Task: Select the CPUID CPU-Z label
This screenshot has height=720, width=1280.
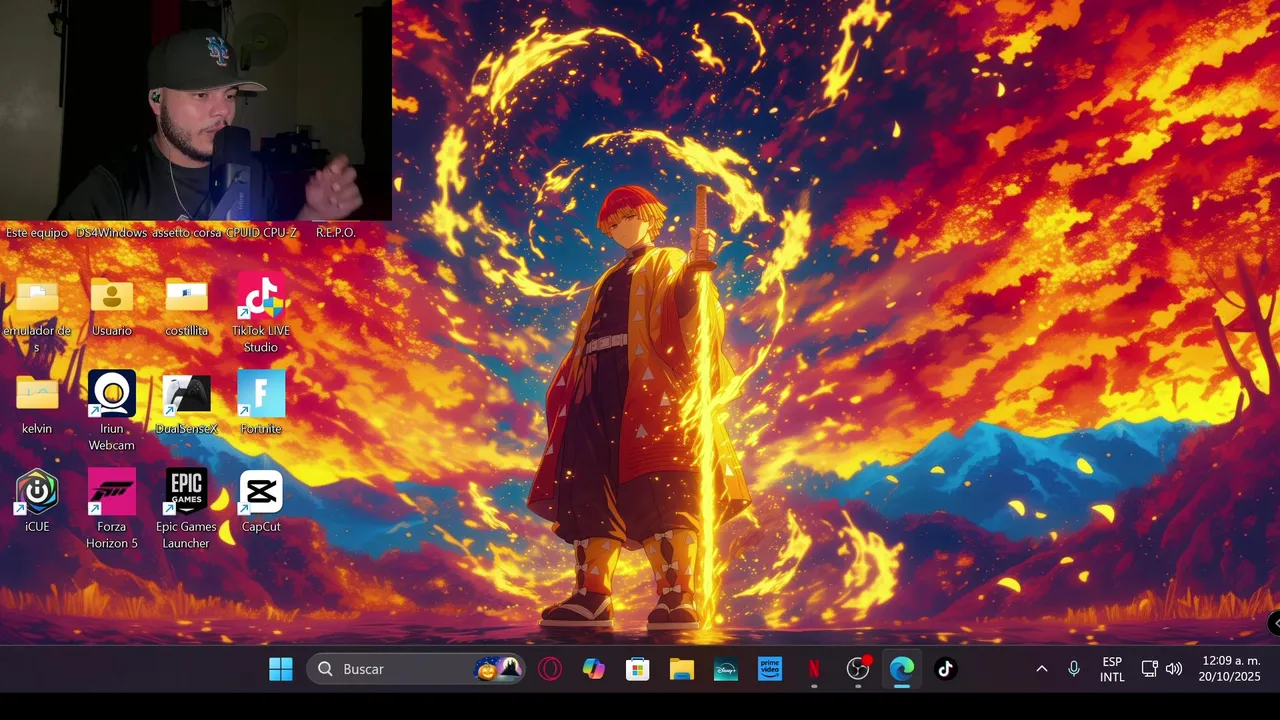Action: [x=261, y=232]
